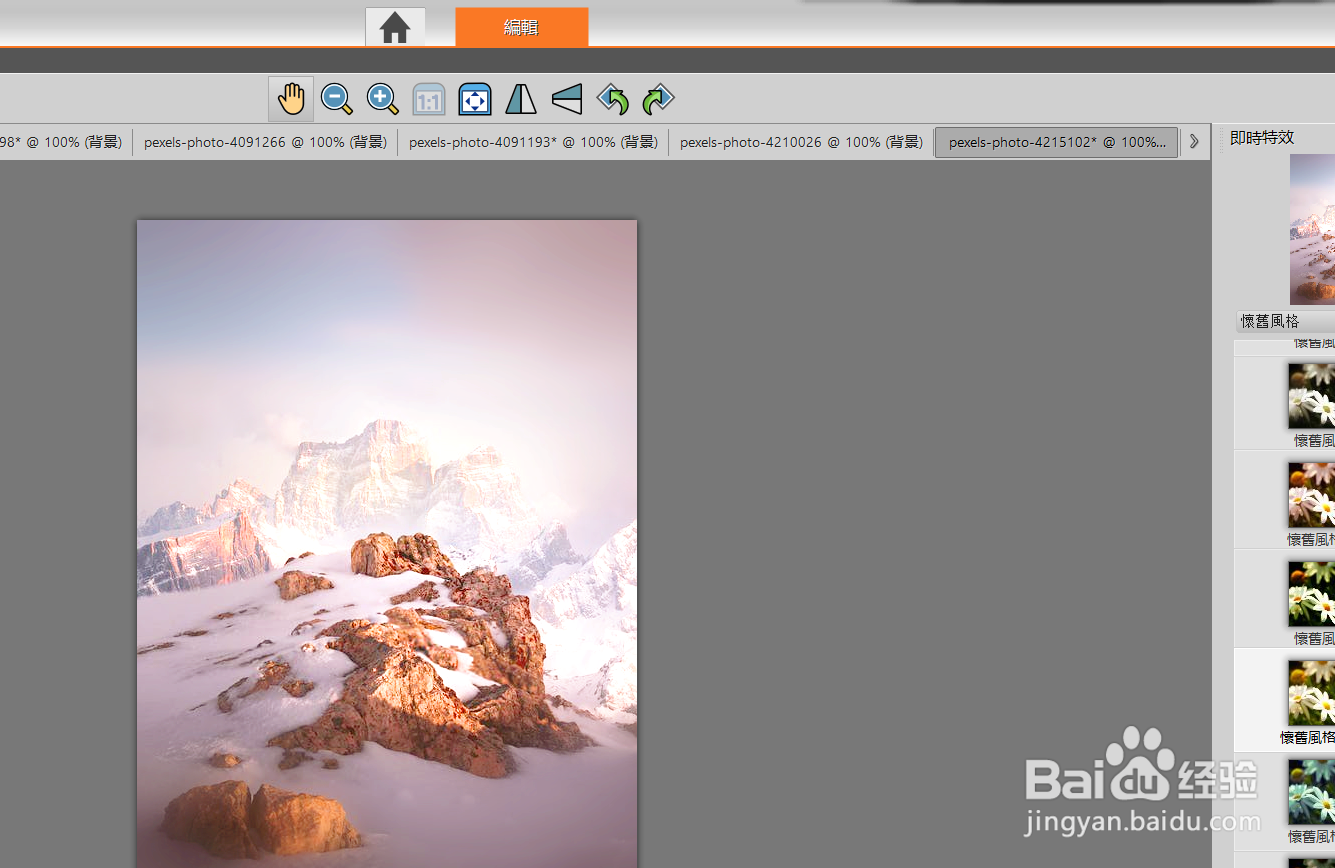The width and height of the screenshot is (1335, 868).
Task: Apply the pink-tinted flower 懷舊風格 effect
Action: [x=1312, y=493]
